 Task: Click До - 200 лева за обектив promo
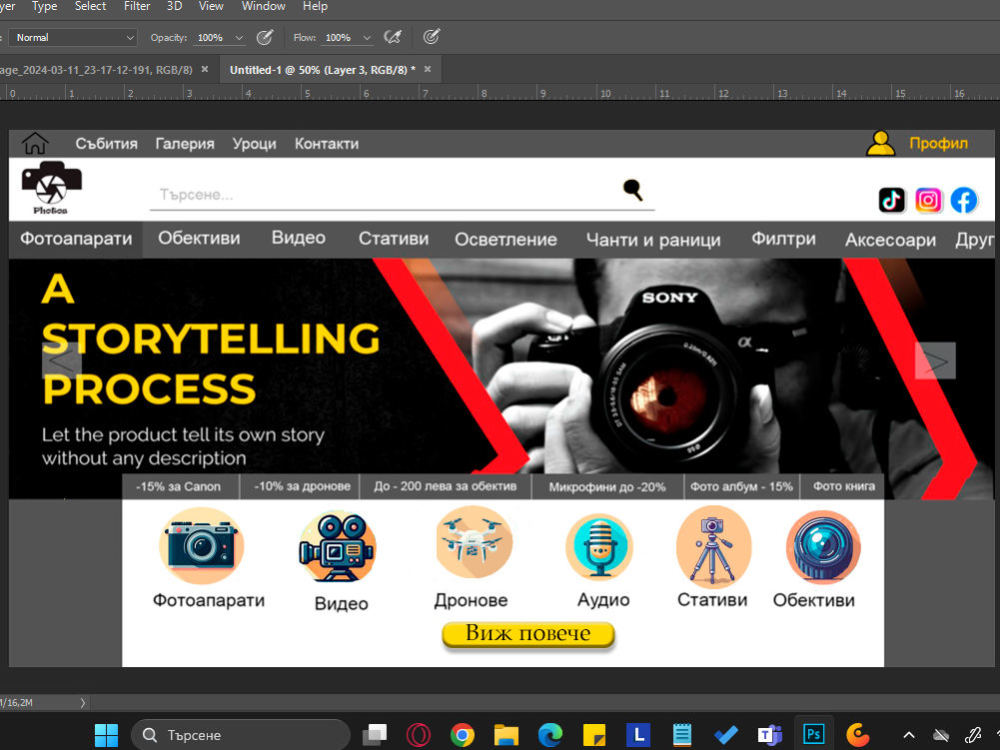(x=445, y=487)
